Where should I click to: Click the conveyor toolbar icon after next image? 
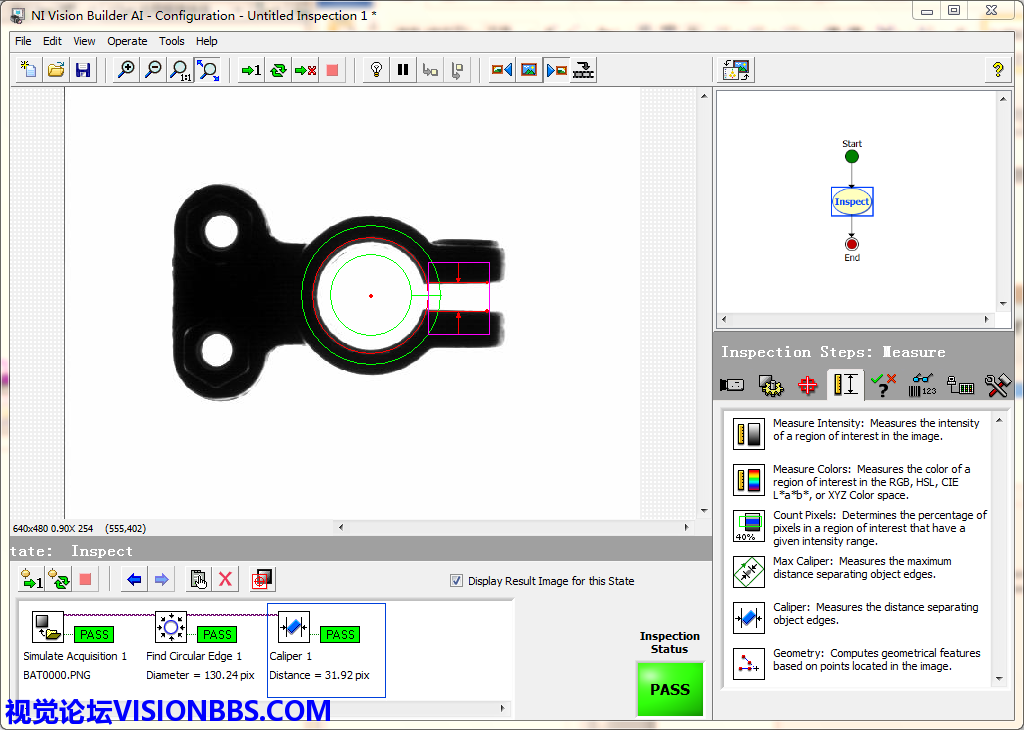click(583, 70)
